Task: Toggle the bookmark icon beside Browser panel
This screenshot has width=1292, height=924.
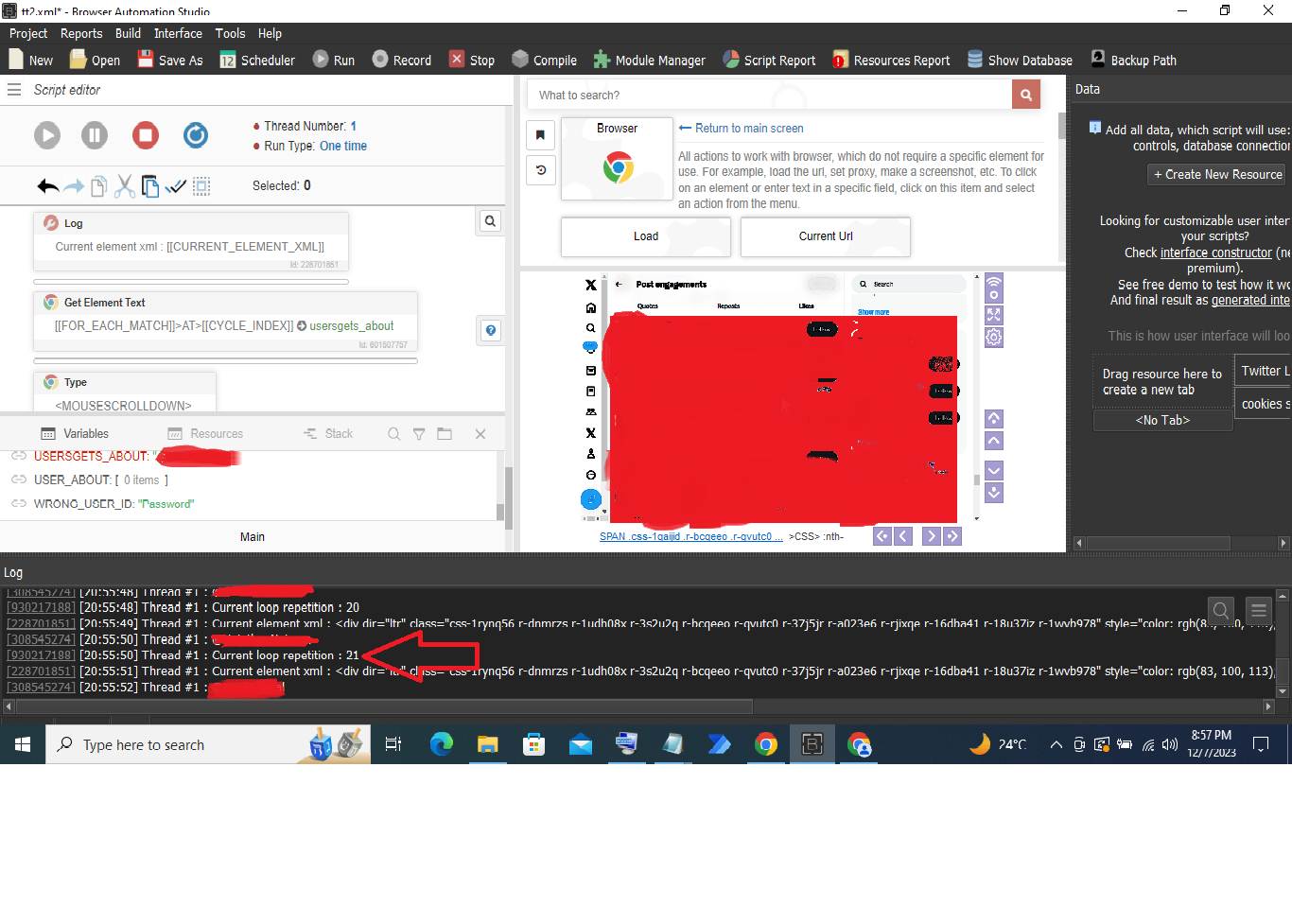Action: 540,135
